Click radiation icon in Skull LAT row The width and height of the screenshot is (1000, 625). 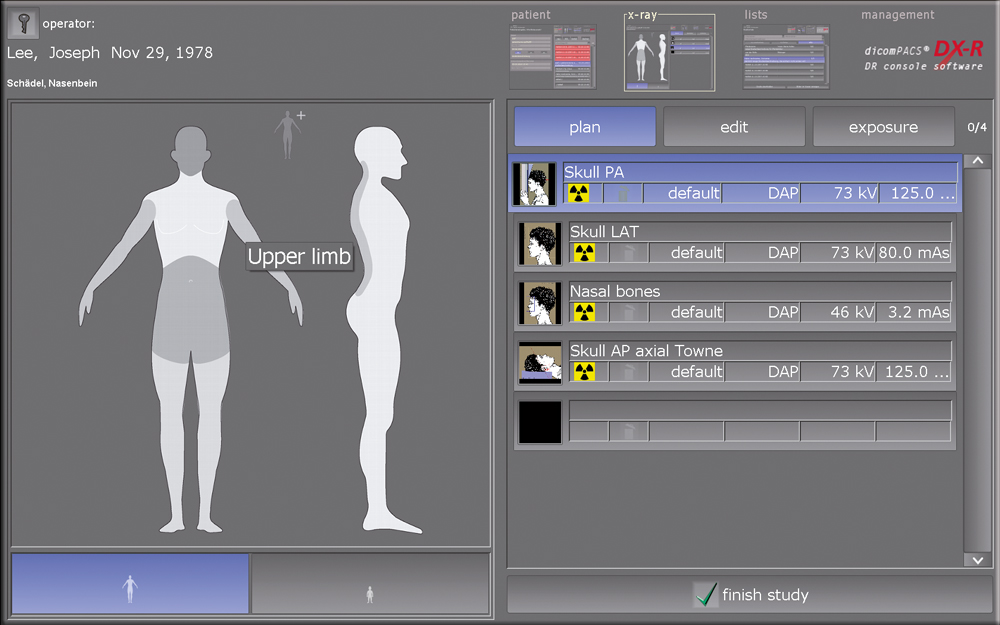click(x=584, y=253)
